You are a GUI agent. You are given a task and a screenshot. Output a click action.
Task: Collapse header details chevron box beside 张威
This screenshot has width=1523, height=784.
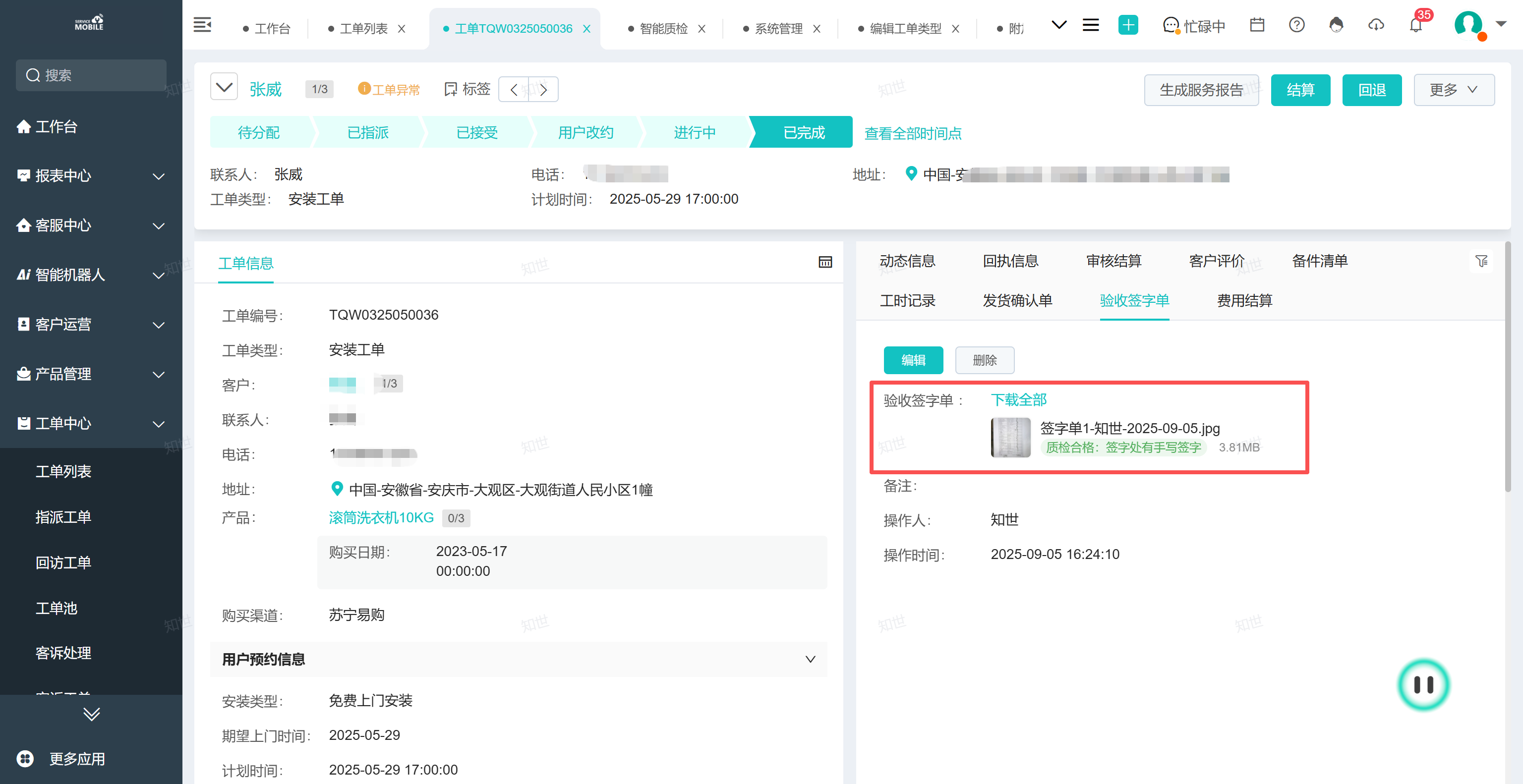click(224, 87)
